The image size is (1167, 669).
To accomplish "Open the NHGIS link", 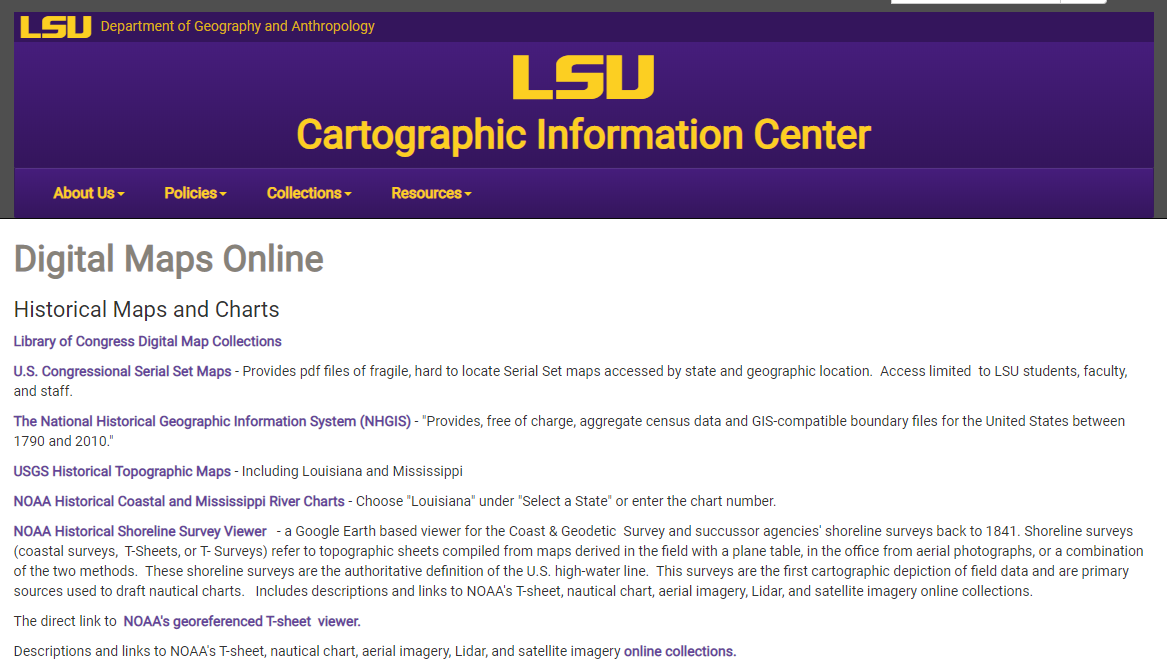I will [x=212, y=421].
